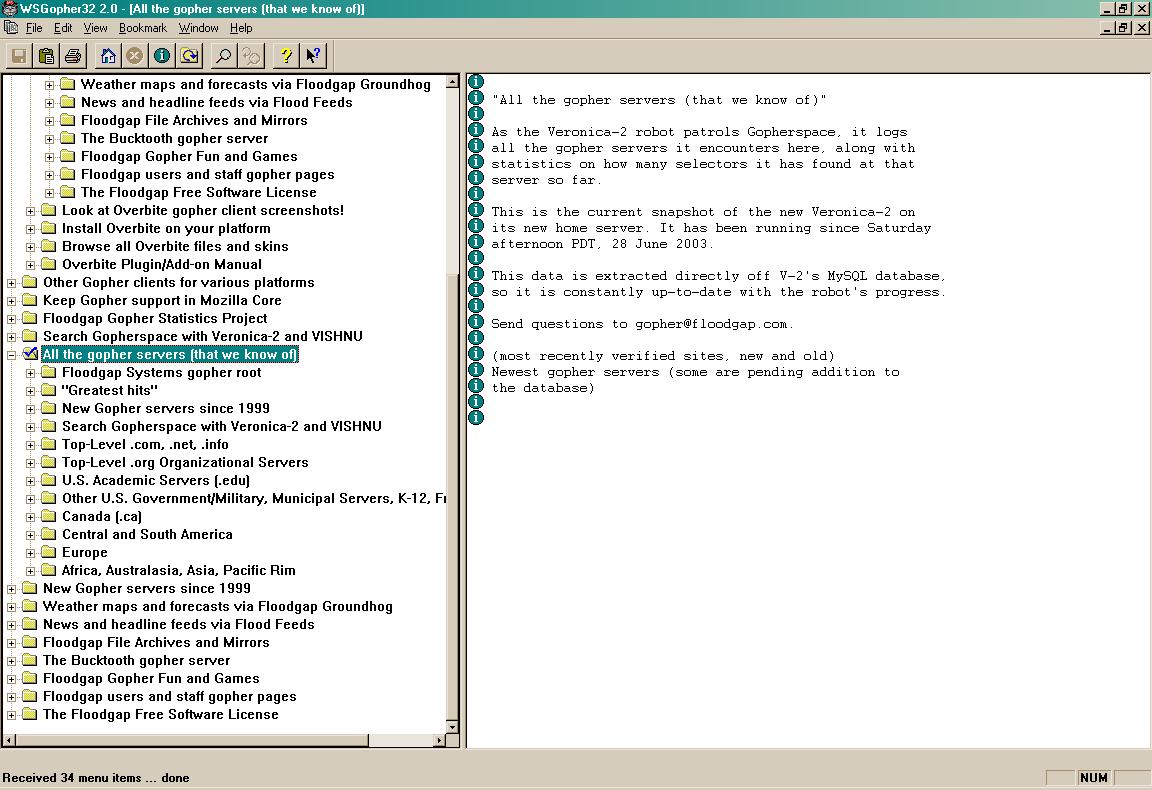The image size is (1152, 790).
Task: Click the 'Received 34 menu items ... done' status text
Action: click(x=96, y=778)
